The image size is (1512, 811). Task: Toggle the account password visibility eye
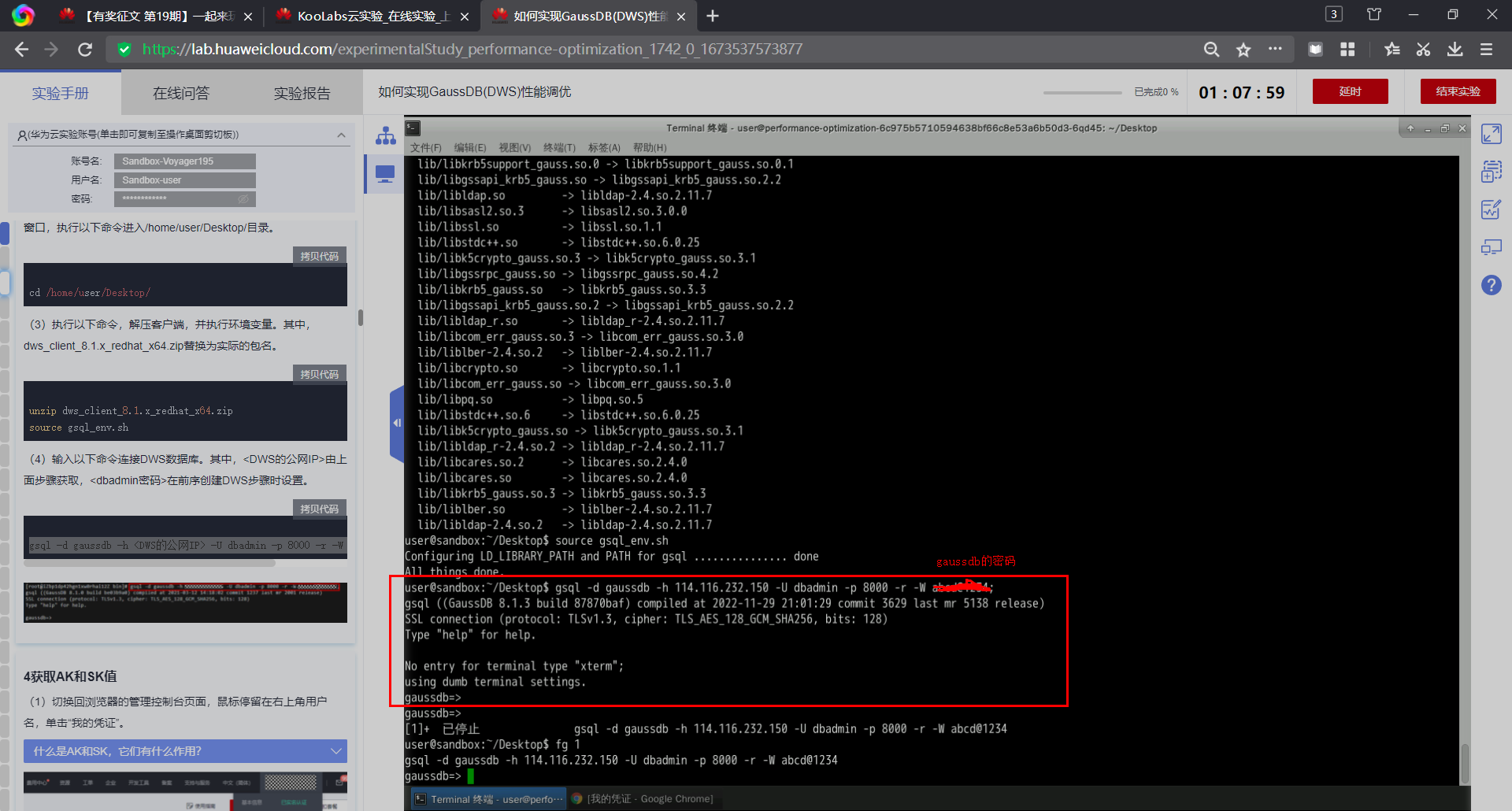tap(243, 199)
